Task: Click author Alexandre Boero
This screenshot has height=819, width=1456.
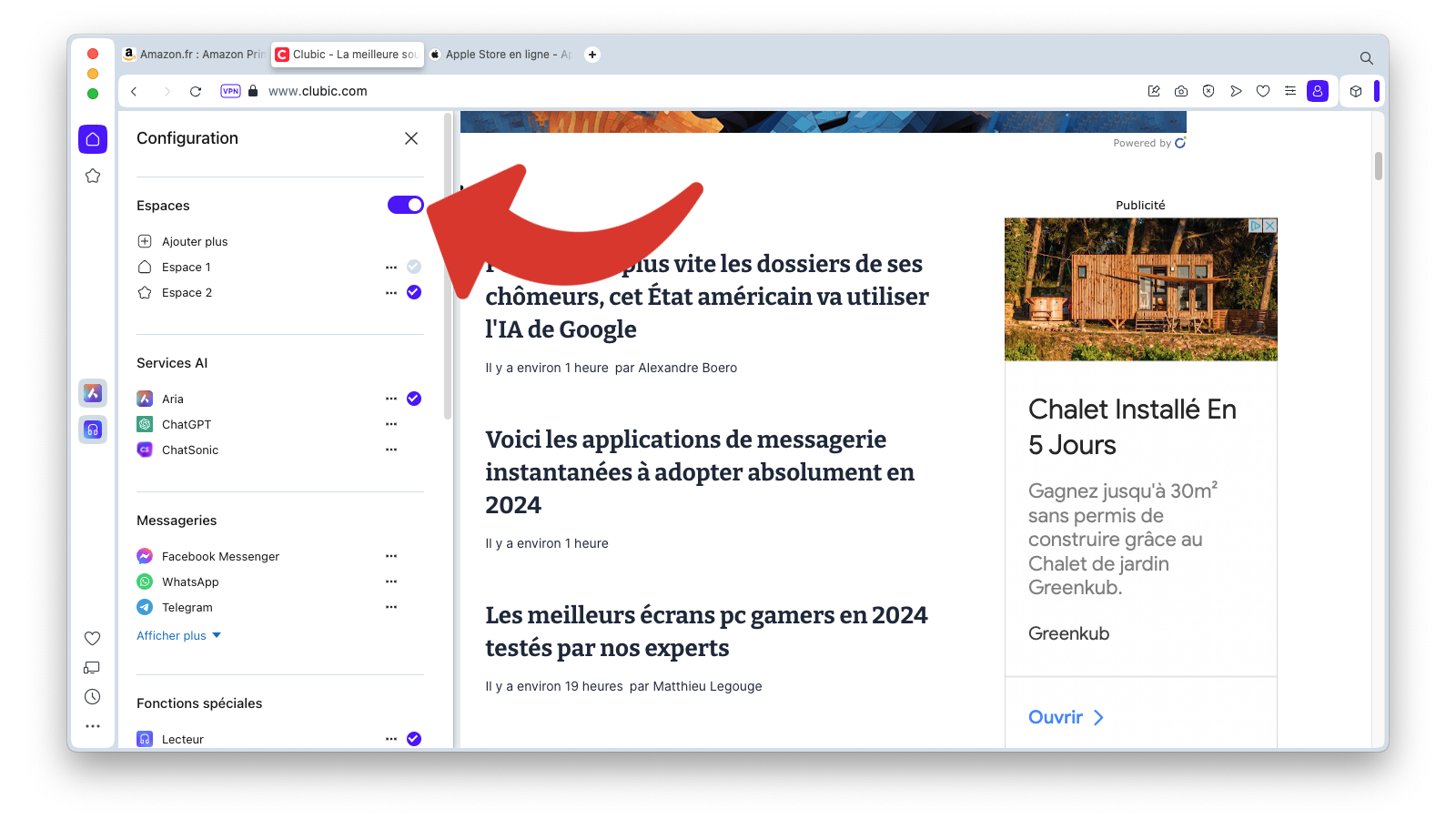Action: click(x=688, y=368)
